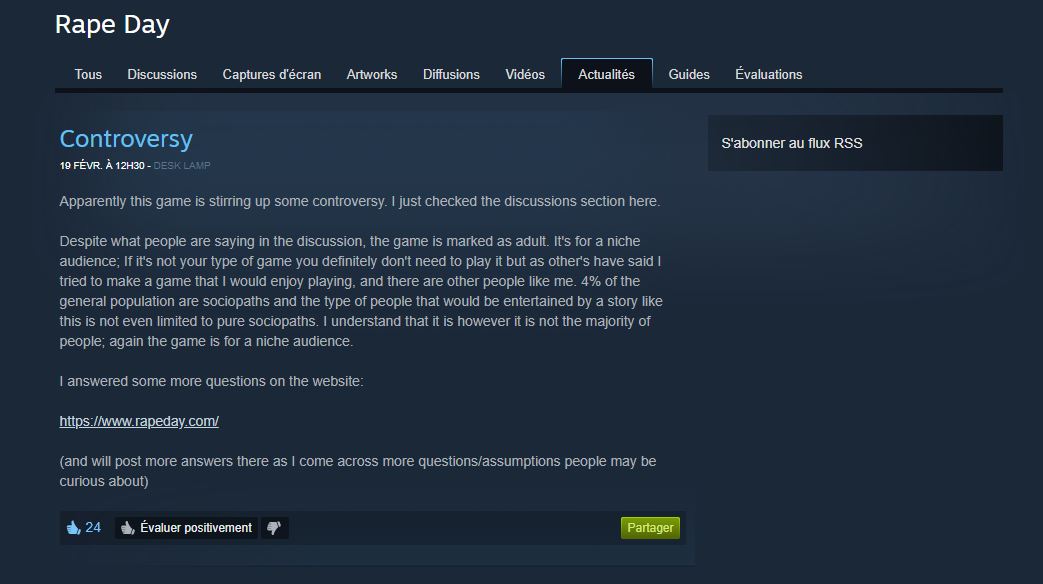Open the Évaluations tab

pos(768,74)
